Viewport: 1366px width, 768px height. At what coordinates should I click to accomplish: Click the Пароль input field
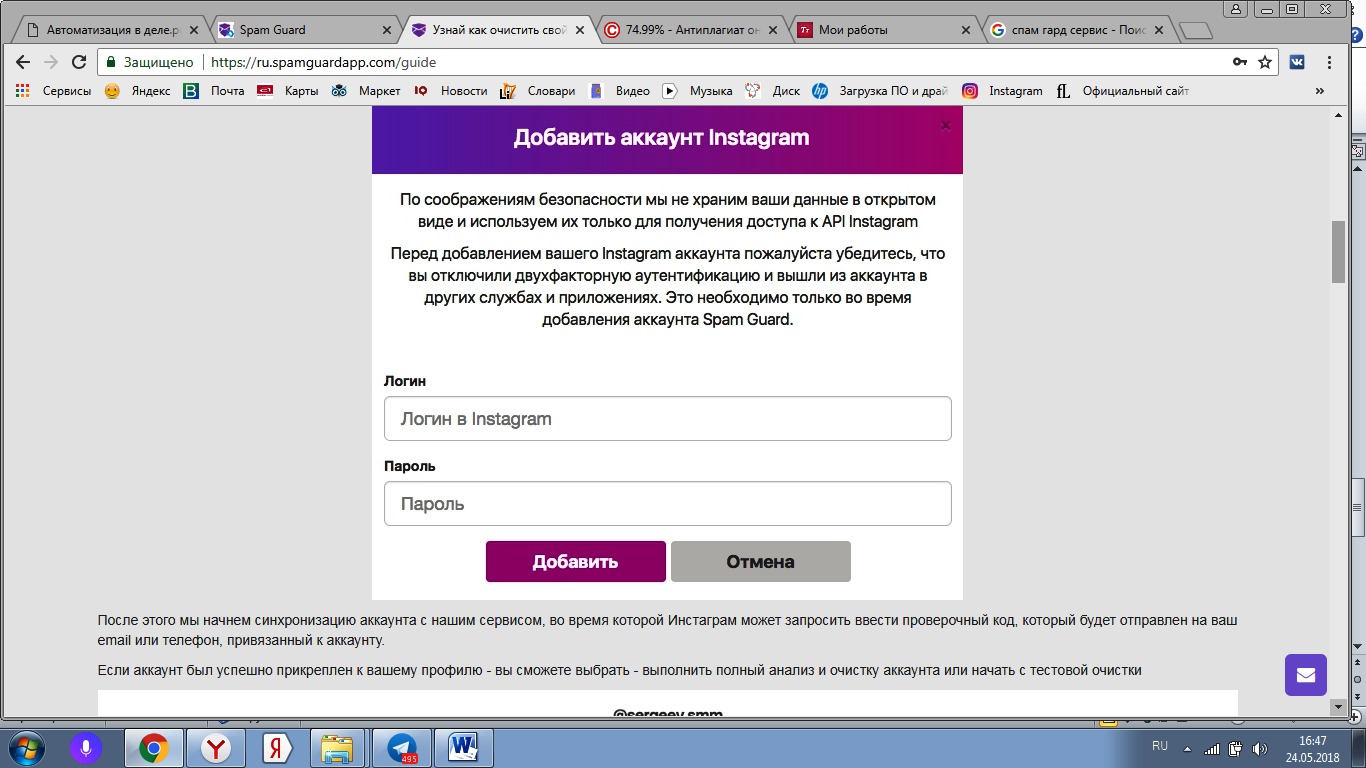tap(667, 504)
